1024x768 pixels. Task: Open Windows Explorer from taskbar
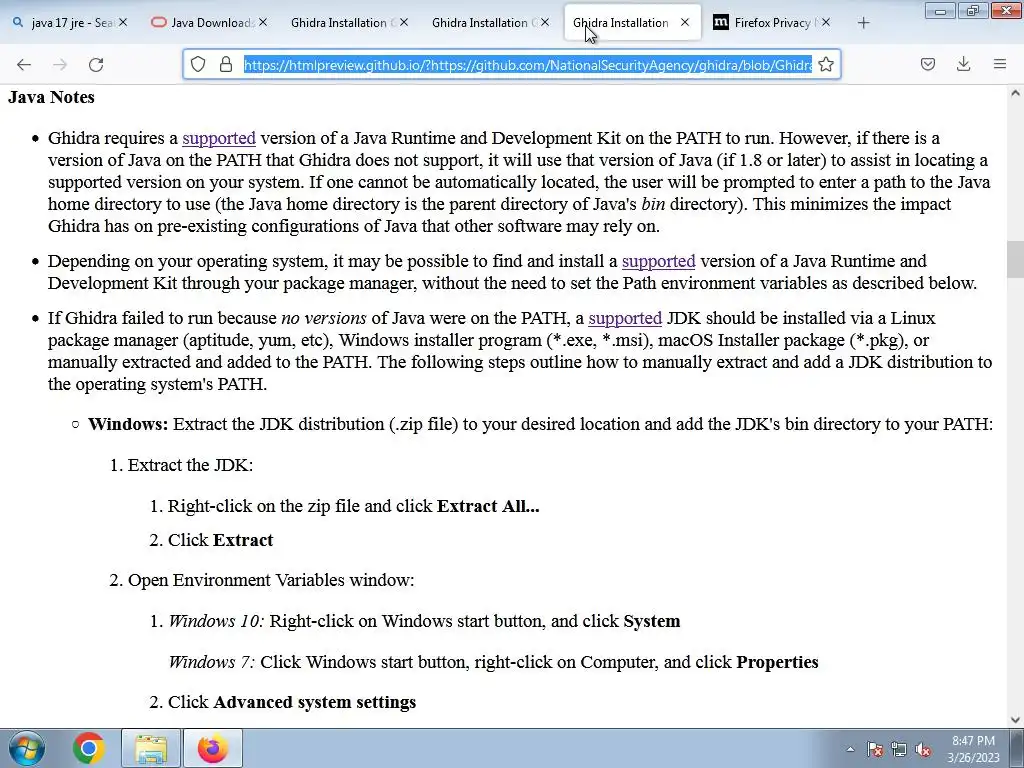(151, 748)
